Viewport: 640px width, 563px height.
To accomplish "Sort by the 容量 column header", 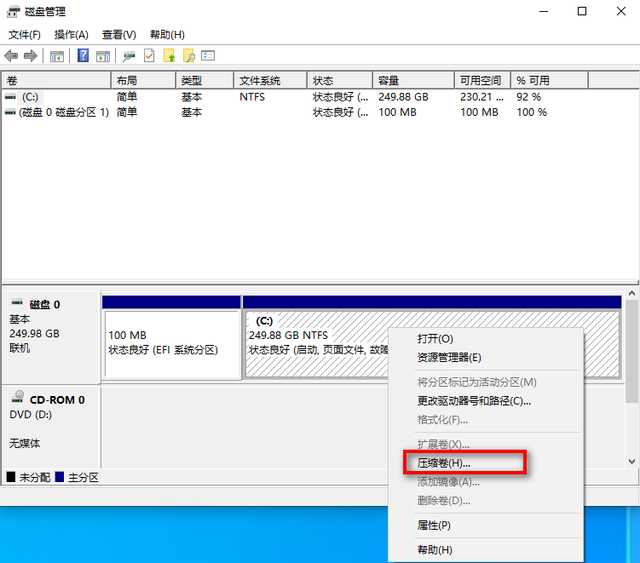I will tap(413, 80).
